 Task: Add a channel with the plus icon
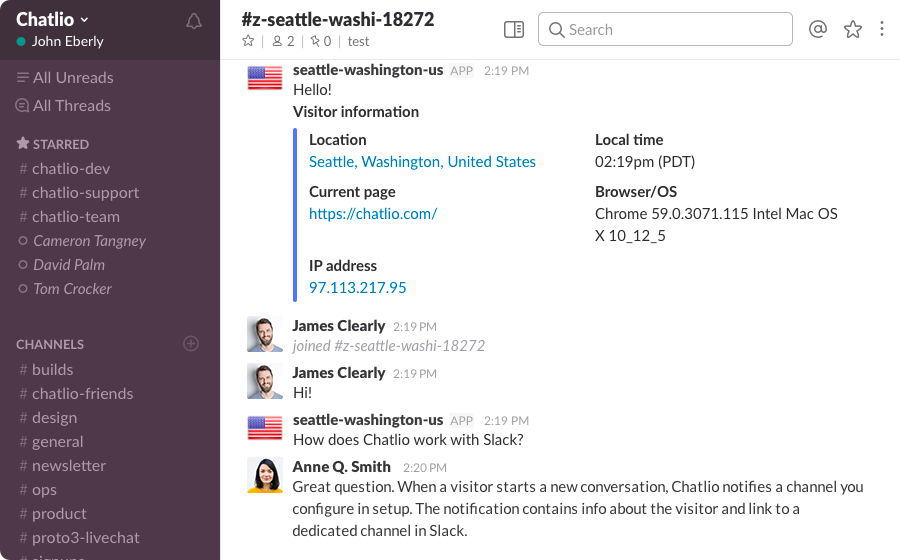[191, 344]
